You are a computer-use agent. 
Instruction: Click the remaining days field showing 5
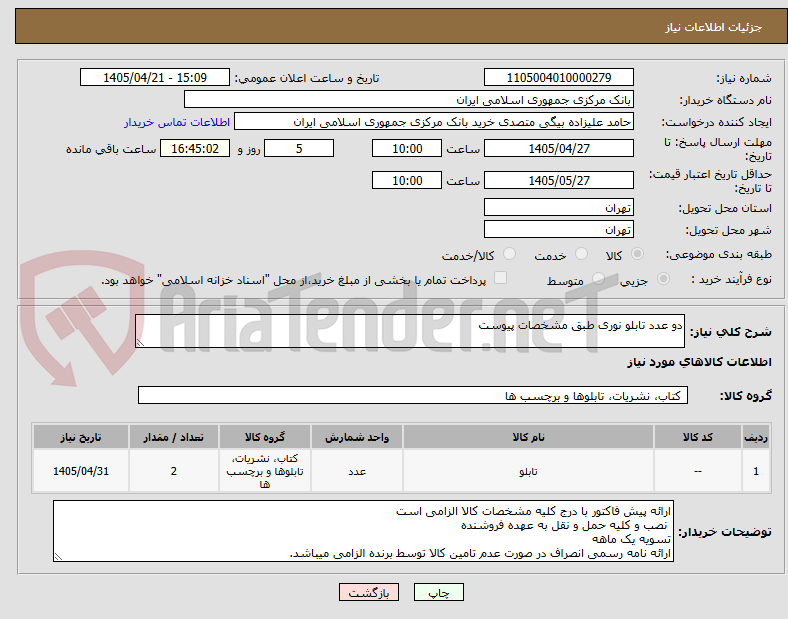tap(299, 148)
